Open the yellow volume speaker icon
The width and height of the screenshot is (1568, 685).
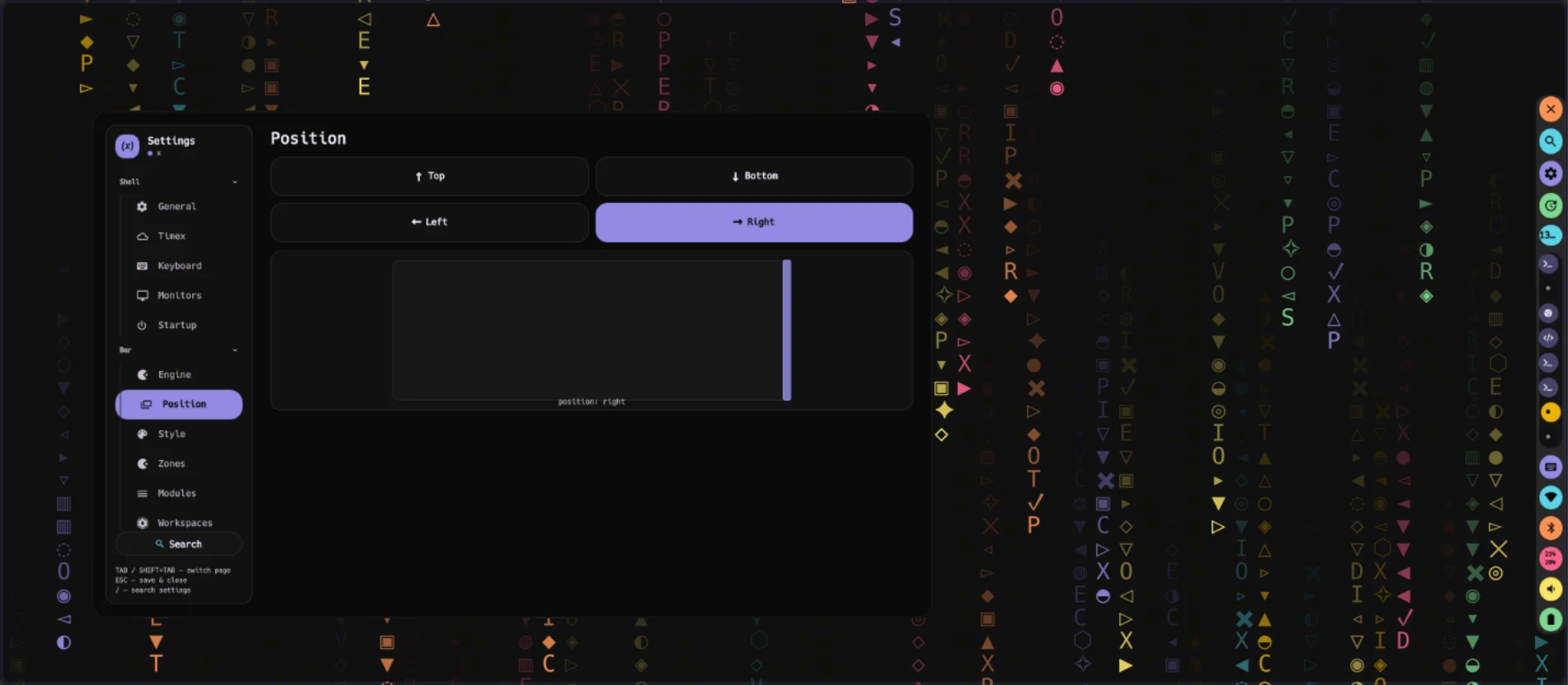[x=1551, y=589]
